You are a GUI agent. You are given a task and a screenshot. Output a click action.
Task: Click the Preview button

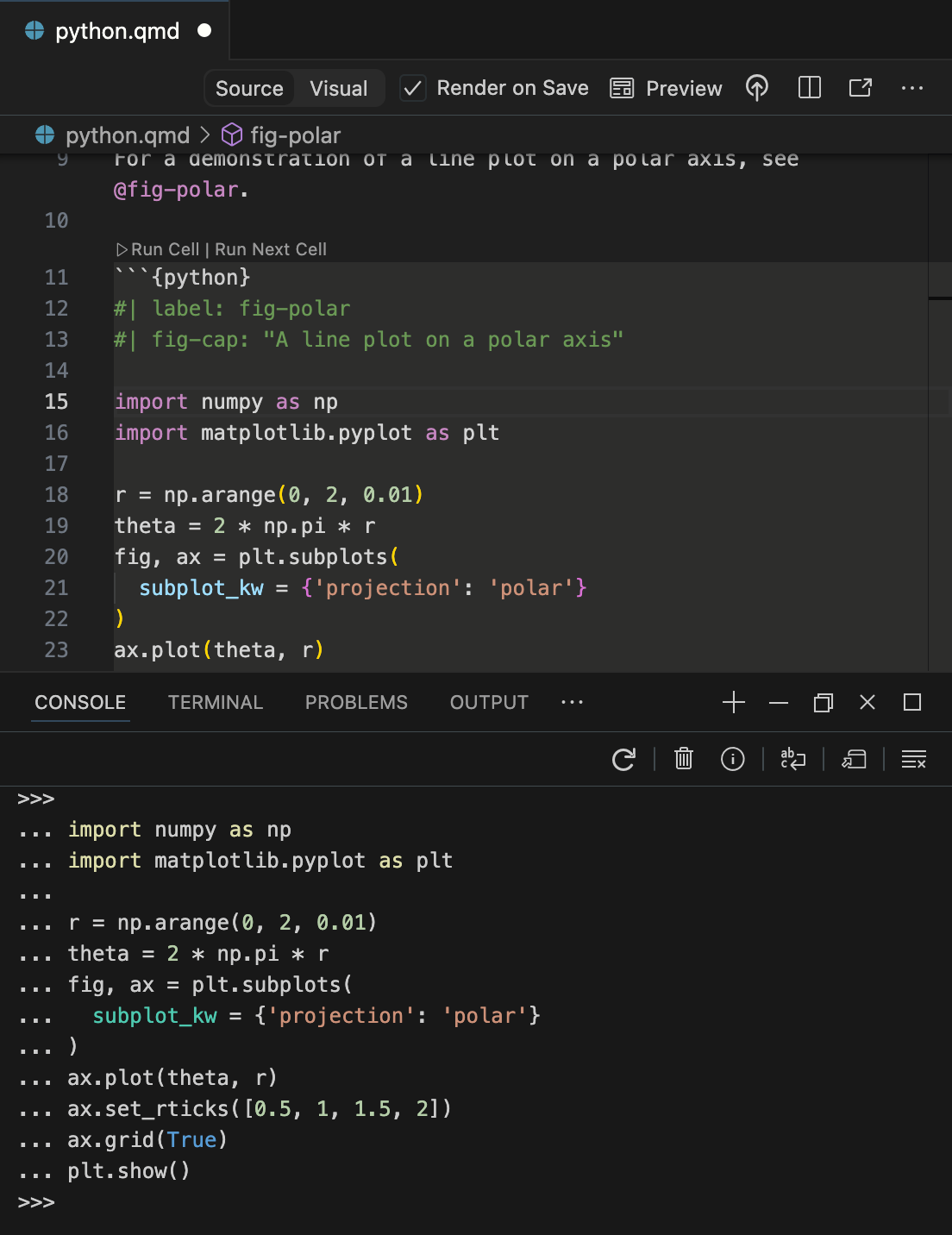[x=666, y=88]
